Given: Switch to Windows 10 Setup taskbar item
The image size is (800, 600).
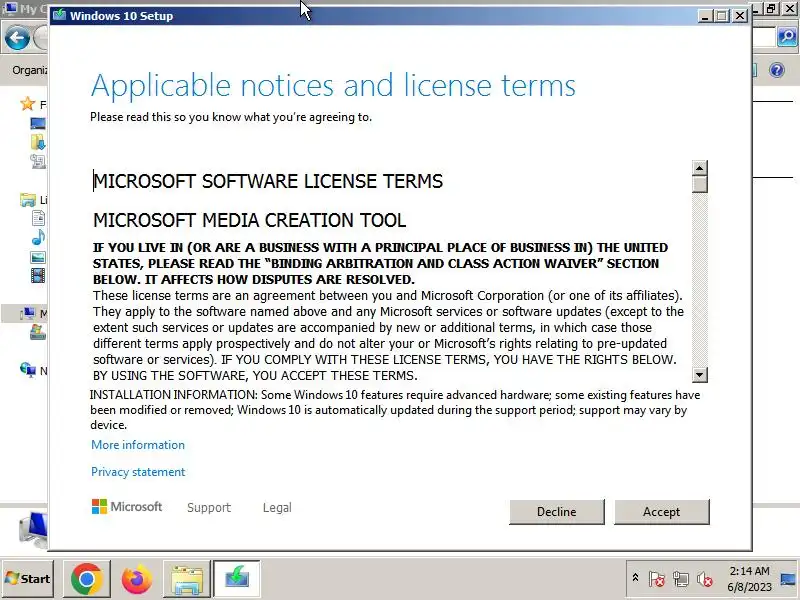Looking at the screenshot, I should (237, 579).
